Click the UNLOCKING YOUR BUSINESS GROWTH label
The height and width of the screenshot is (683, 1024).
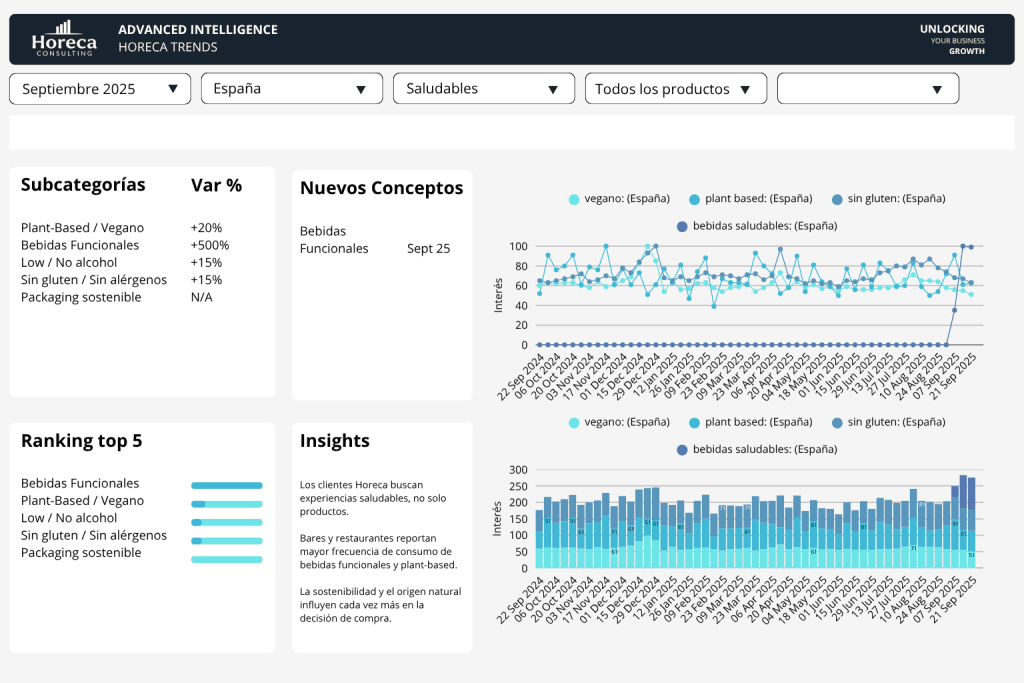951,39
